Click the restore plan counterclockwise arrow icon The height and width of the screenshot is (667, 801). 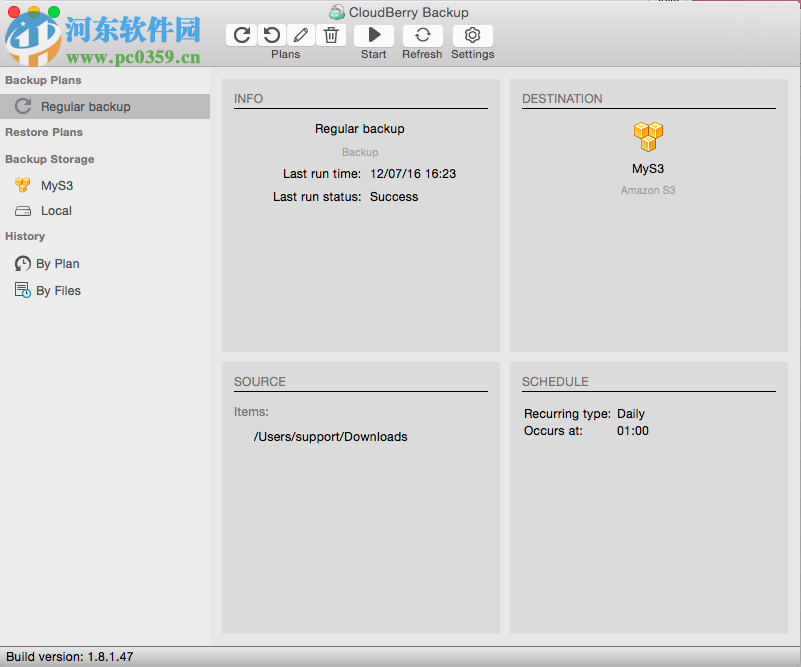tap(271, 35)
